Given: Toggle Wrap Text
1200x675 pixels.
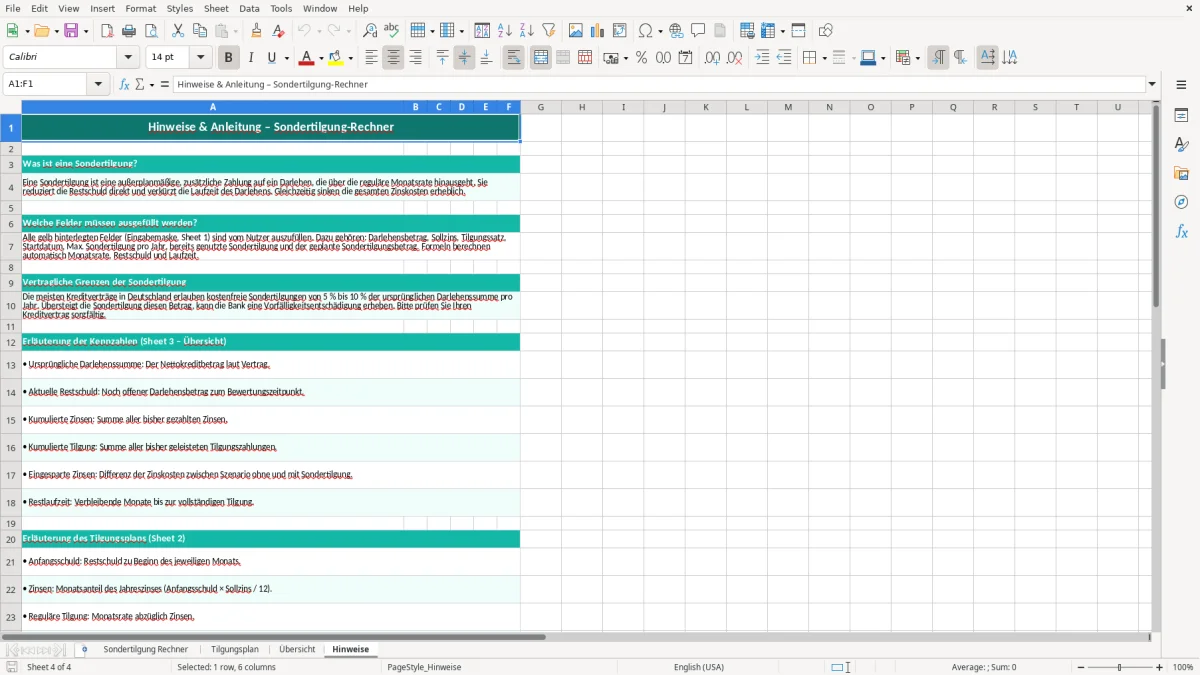Looking at the screenshot, I should tap(513, 58).
